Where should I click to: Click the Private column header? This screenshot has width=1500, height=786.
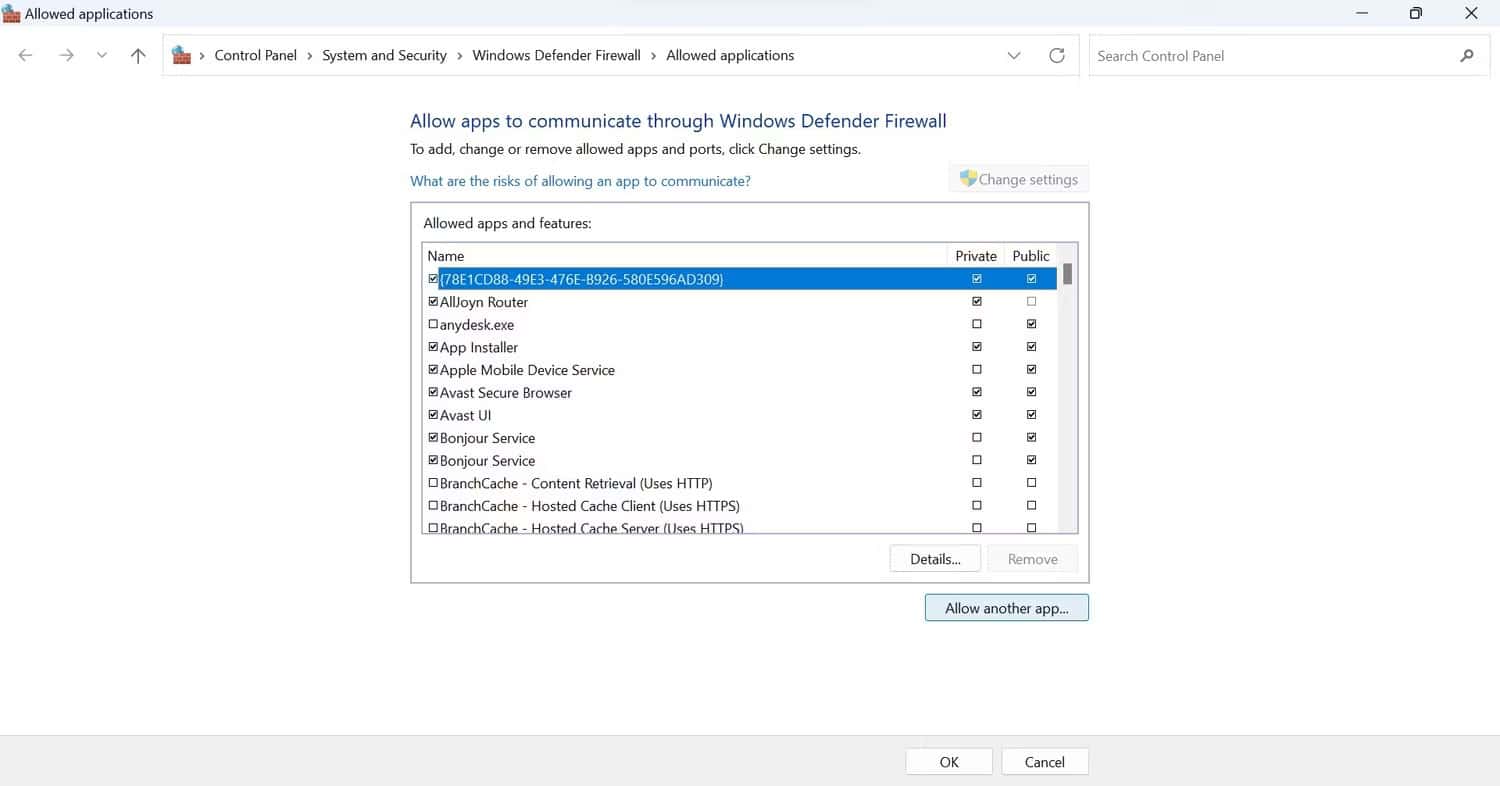[x=976, y=256]
